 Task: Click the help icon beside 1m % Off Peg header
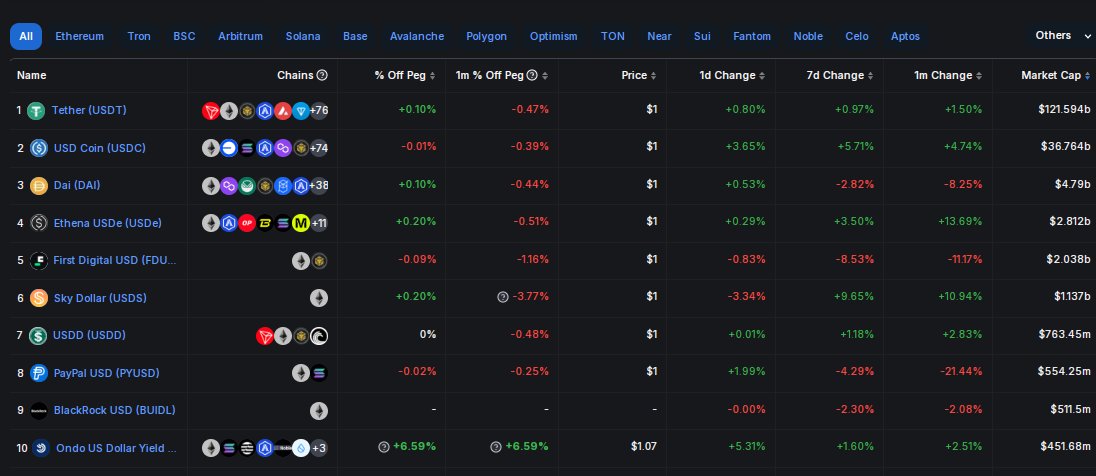coord(532,75)
